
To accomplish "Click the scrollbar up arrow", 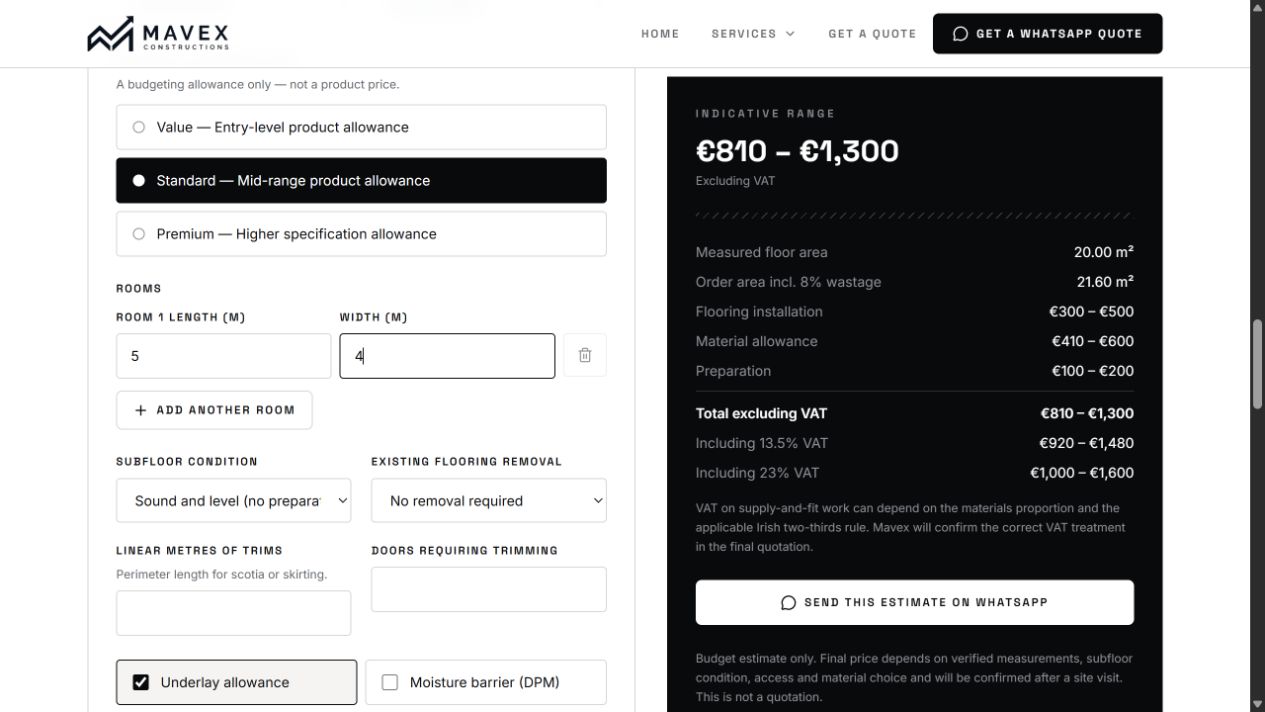I will pyautogui.click(x=1257, y=8).
